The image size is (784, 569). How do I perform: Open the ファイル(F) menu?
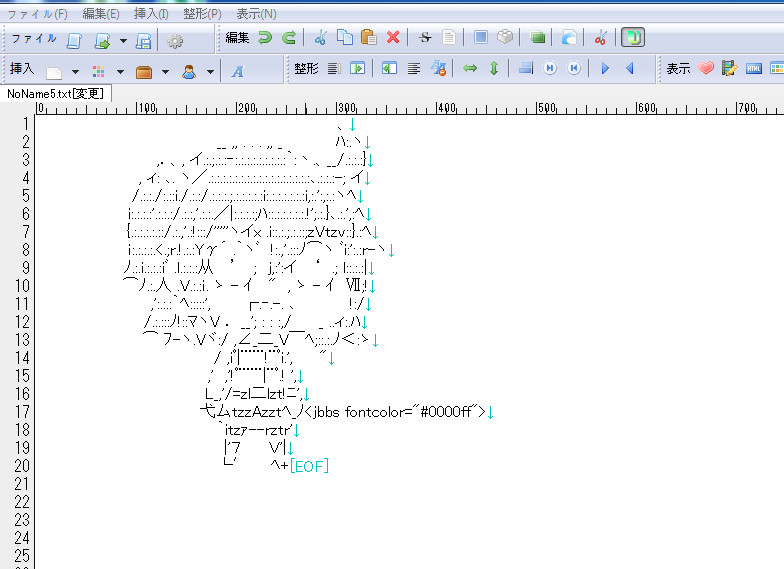[x=37, y=14]
